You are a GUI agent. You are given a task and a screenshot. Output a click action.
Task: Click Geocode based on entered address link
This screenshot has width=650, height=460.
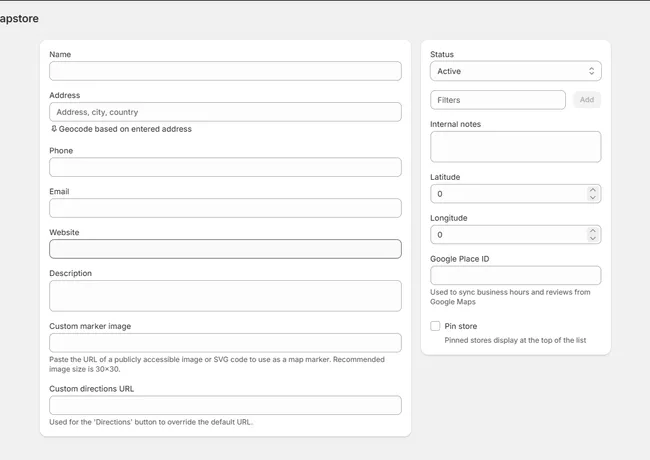click(121, 129)
